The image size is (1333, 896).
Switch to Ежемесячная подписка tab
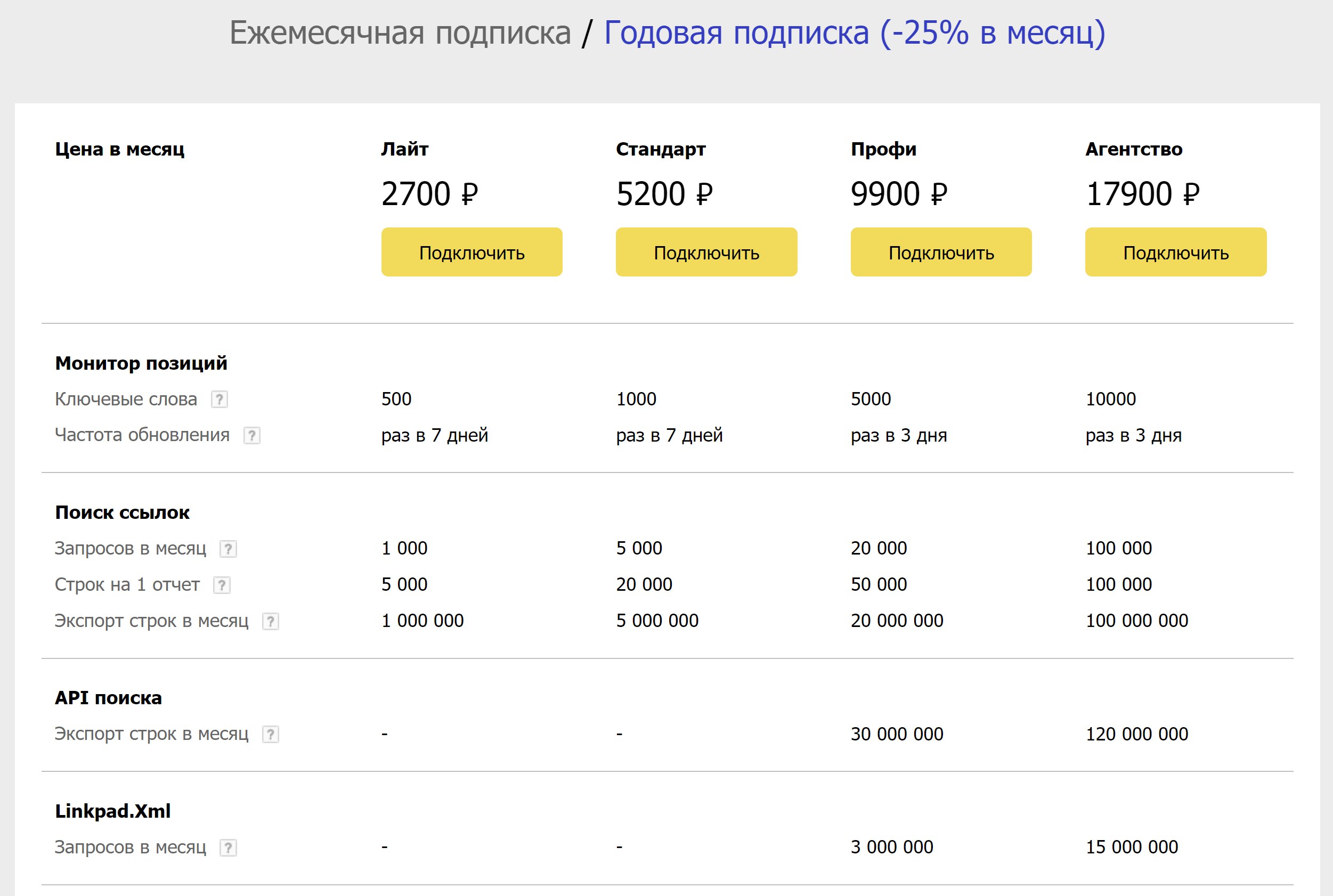[x=400, y=32]
